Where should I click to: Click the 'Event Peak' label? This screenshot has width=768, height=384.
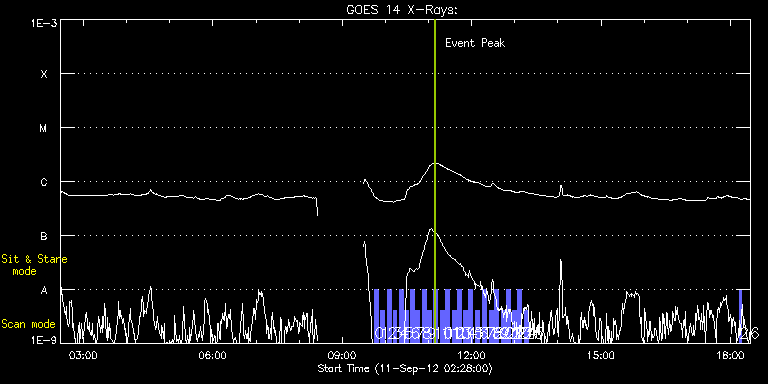coord(475,43)
